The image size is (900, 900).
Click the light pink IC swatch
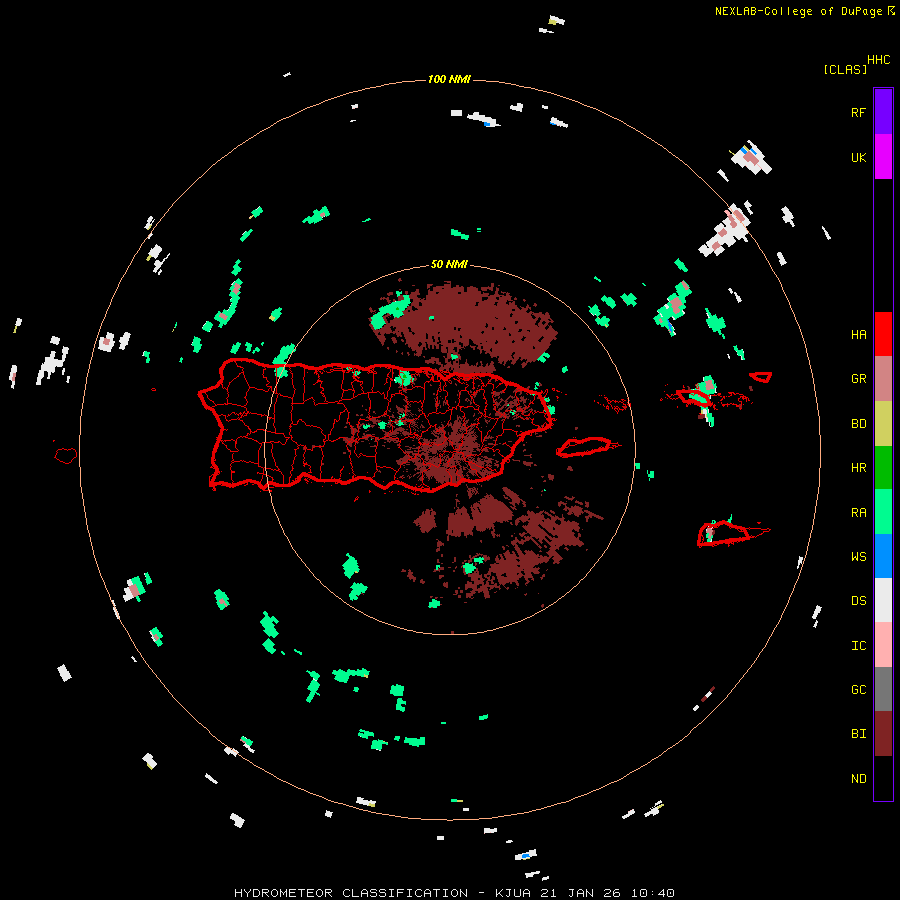[x=883, y=645]
